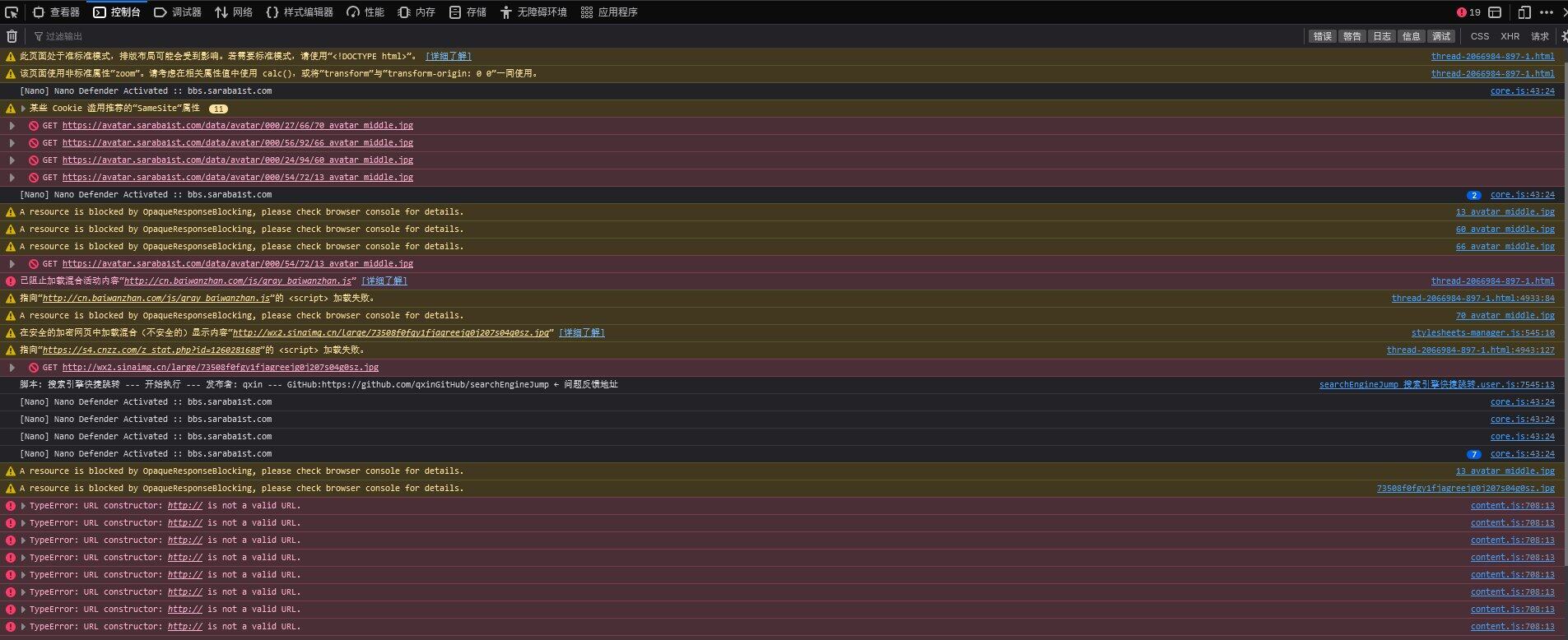
Task: Open 66_avatar_middle.jpg source link on right
Action: point(1505,247)
